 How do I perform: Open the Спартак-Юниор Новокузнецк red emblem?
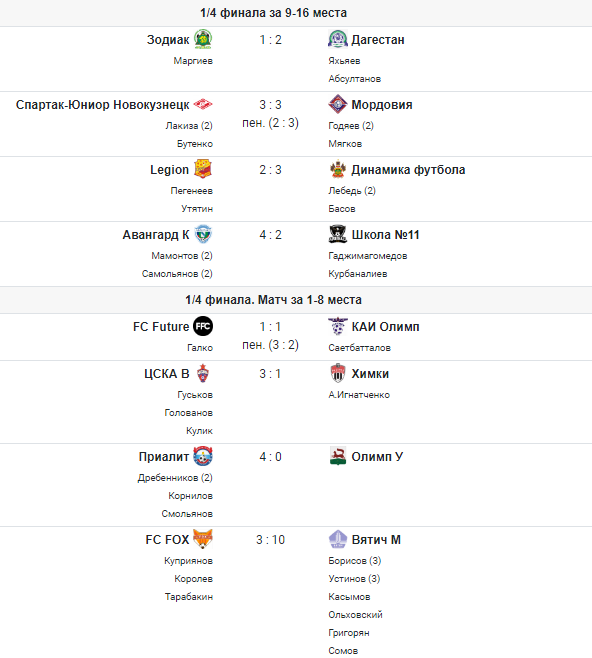[x=203, y=104]
